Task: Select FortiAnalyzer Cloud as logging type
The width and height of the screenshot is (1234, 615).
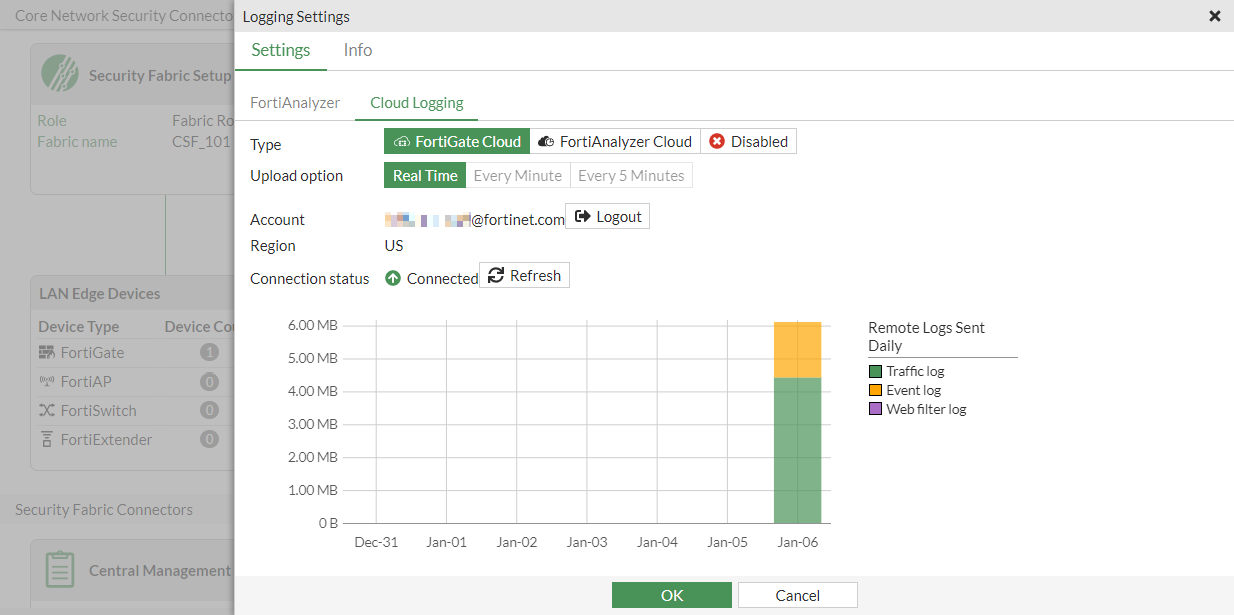Action: (x=614, y=140)
